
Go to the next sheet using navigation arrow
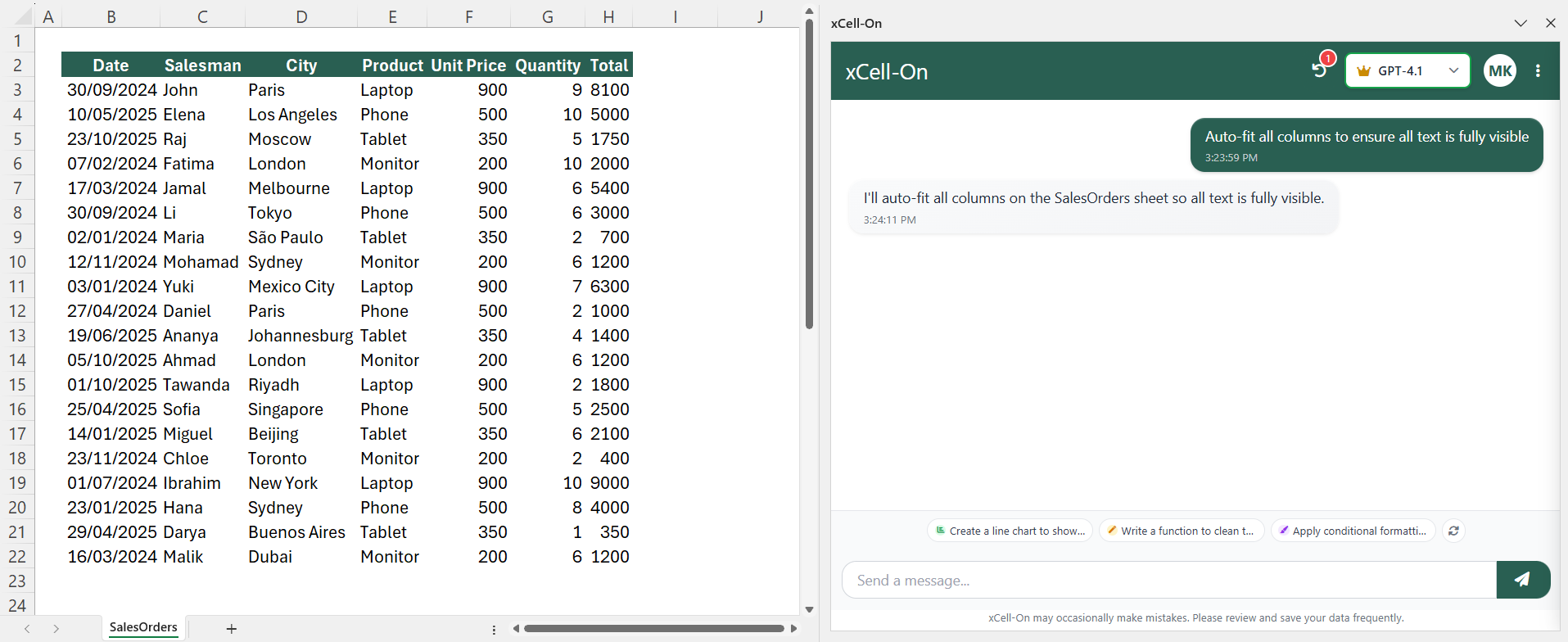(x=56, y=629)
